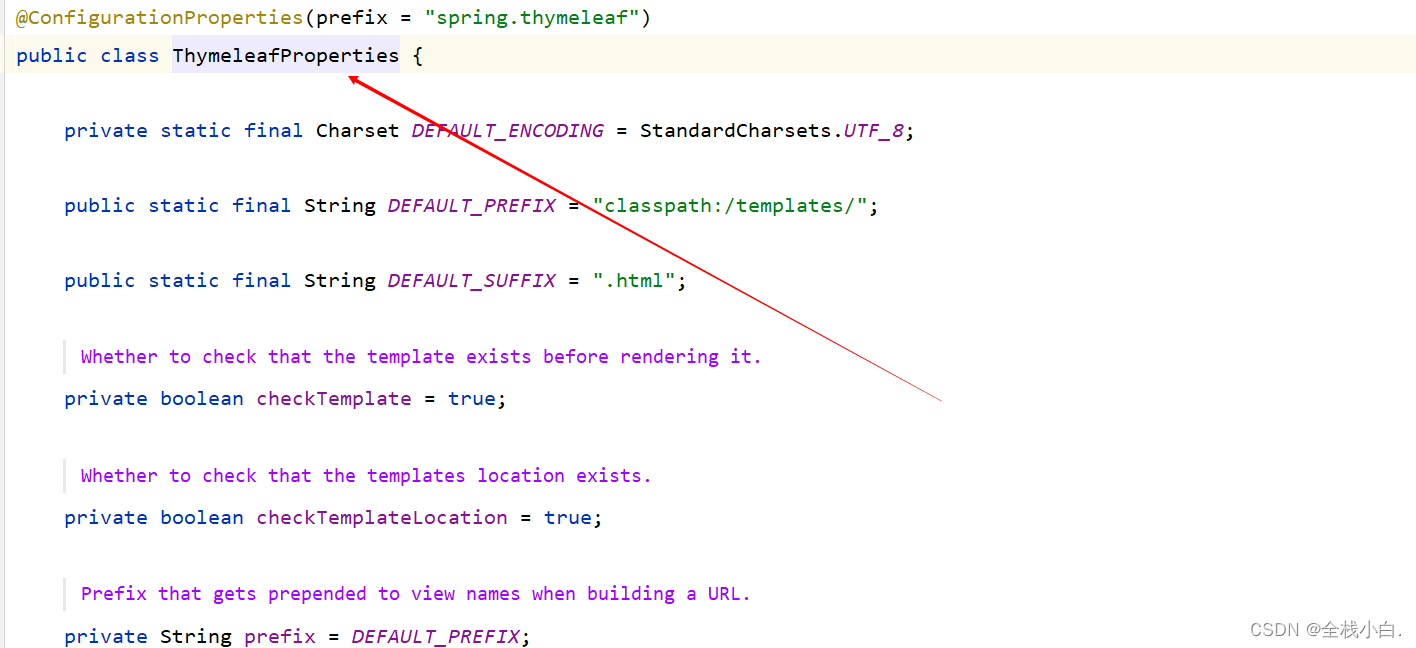1416x648 pixels.
Task: Click the comment about prefix prepended to view names
Action: coord(415,593)
